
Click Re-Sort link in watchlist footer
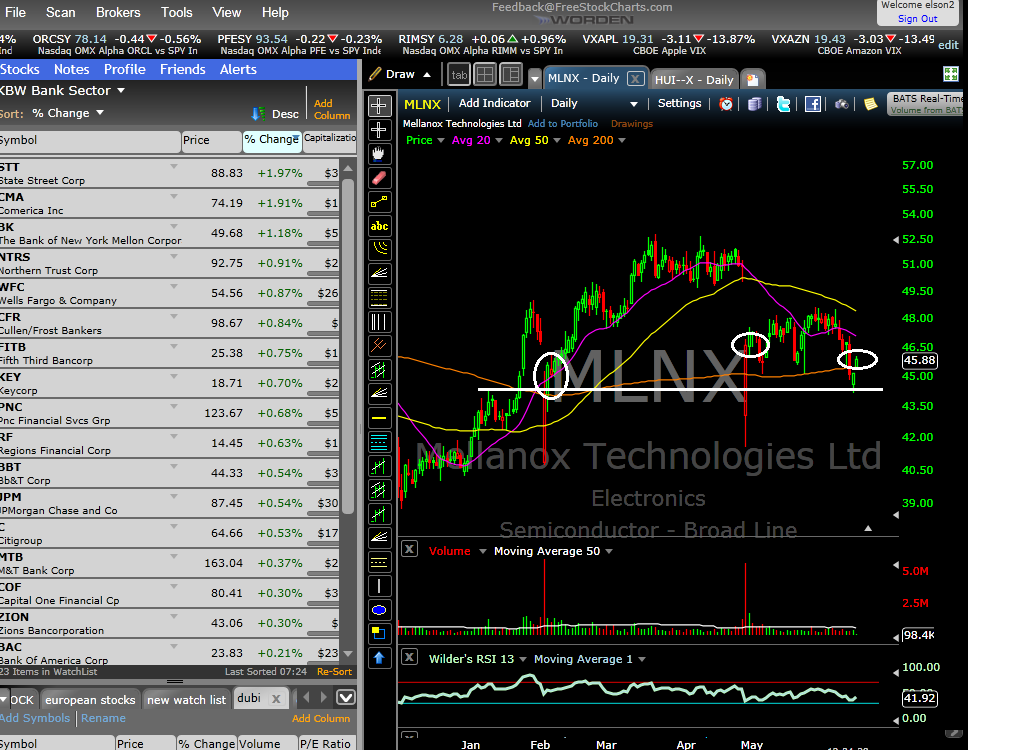click(x=334, y=672)
